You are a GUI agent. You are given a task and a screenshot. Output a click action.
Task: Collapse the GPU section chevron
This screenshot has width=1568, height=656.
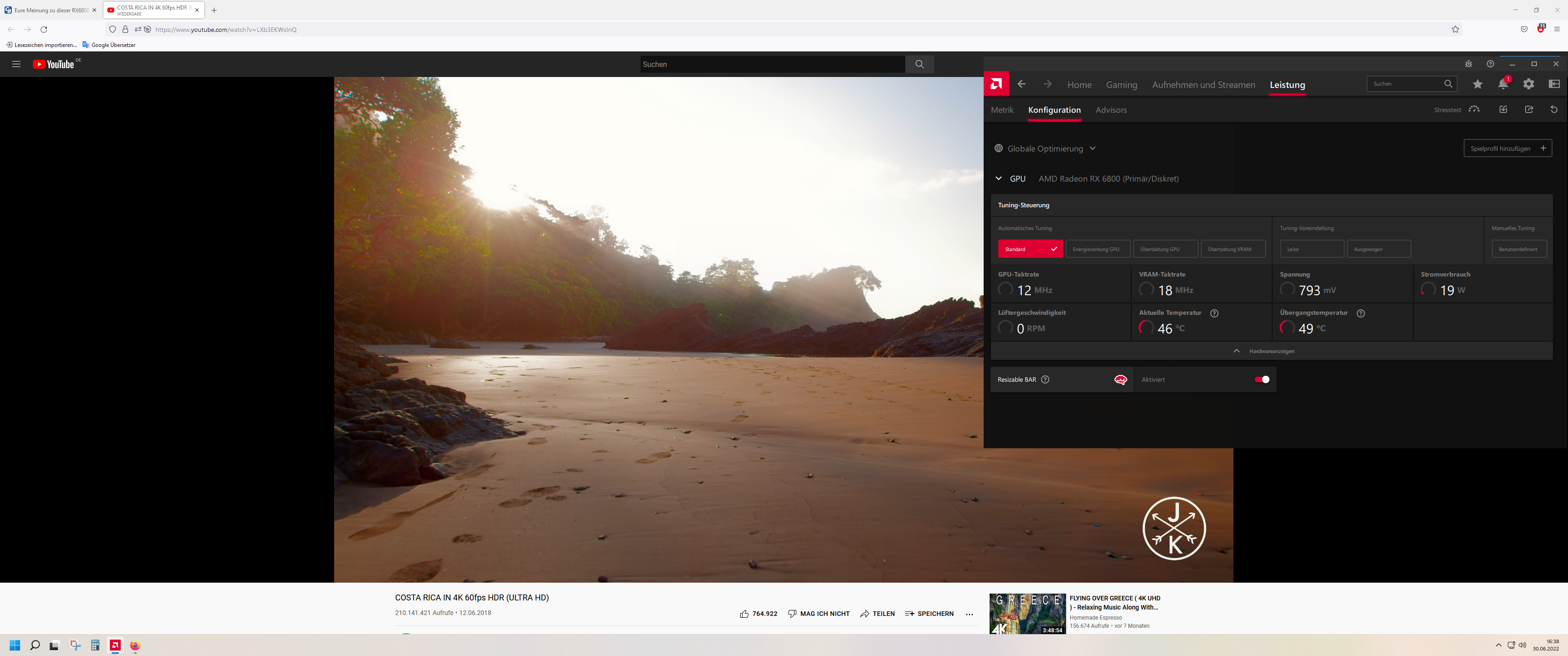click(999, 178)
